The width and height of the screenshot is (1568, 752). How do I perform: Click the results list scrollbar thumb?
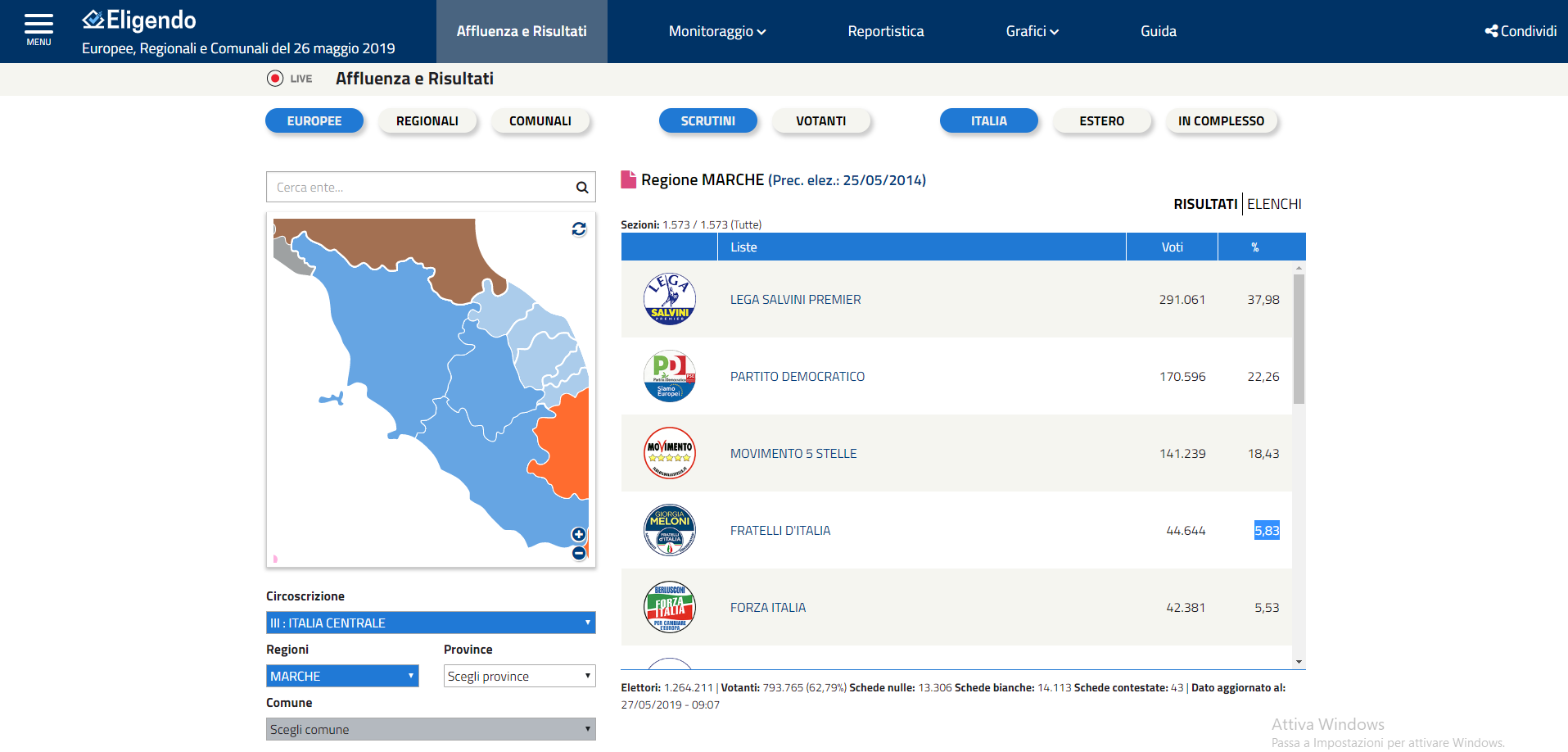coord(1299,339)
